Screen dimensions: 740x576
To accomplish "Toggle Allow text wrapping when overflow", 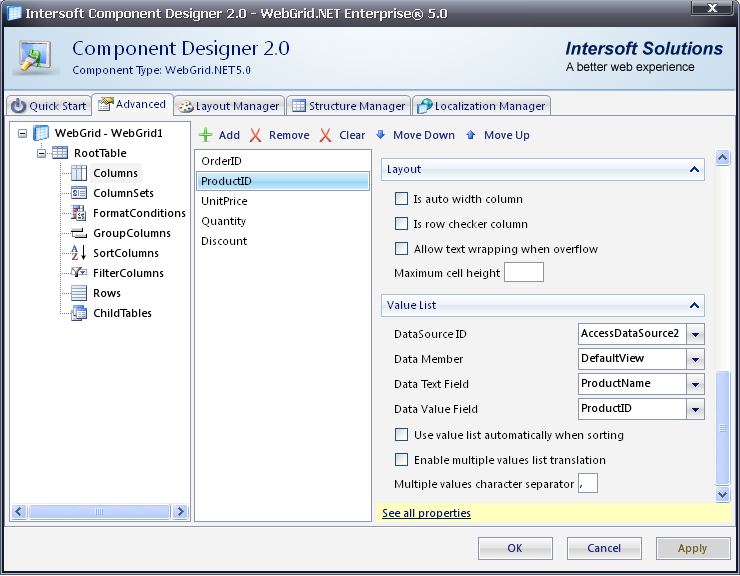I will (x=401, y=248).
